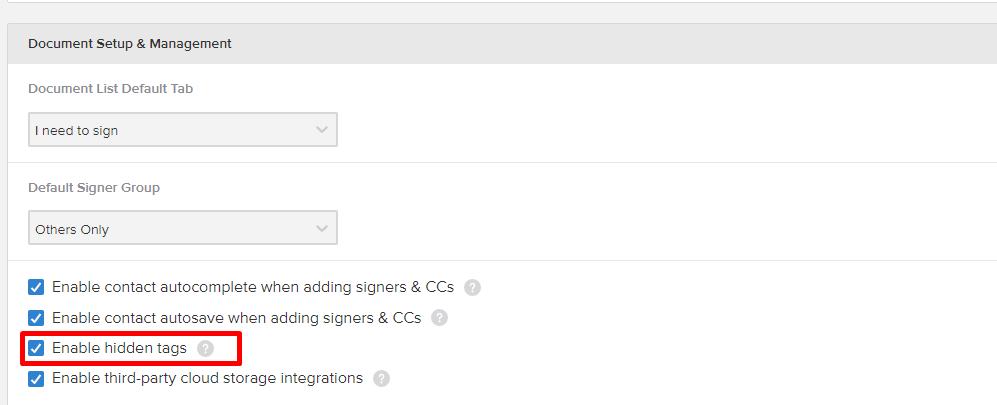This screenshot has height=405, width=997.
Task: Toggle the Enable hidden tags checkbox
Action: pyautogui.click(x=36, y=348)
